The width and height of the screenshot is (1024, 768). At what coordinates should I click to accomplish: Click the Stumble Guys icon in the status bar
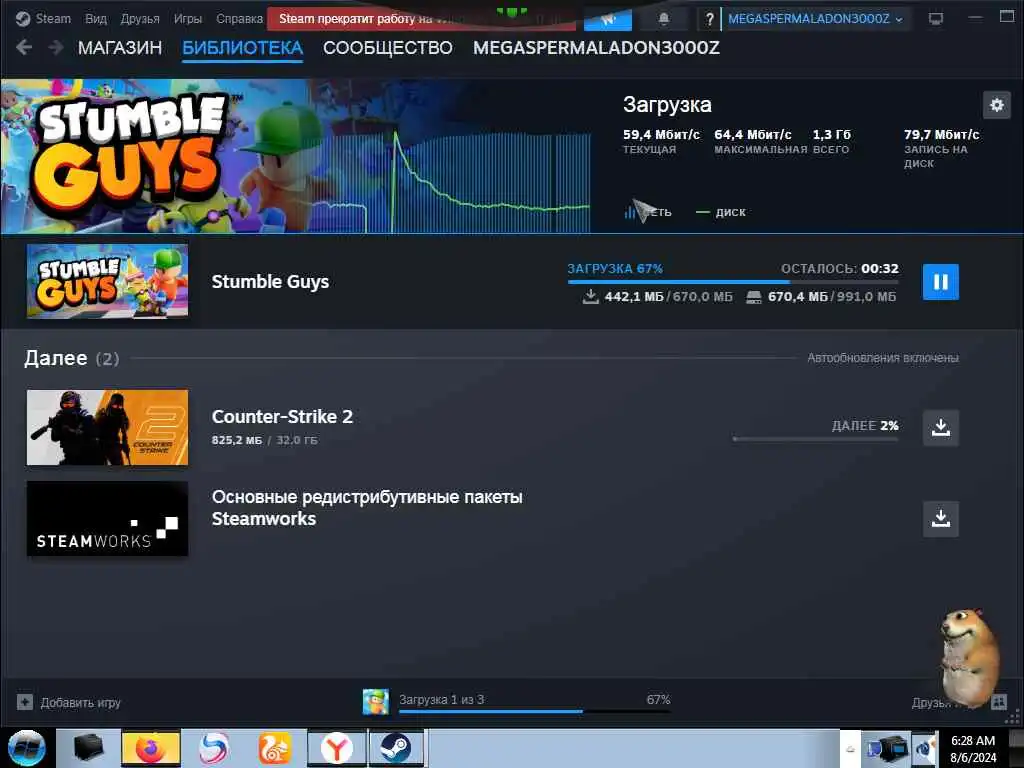point(376,702)
